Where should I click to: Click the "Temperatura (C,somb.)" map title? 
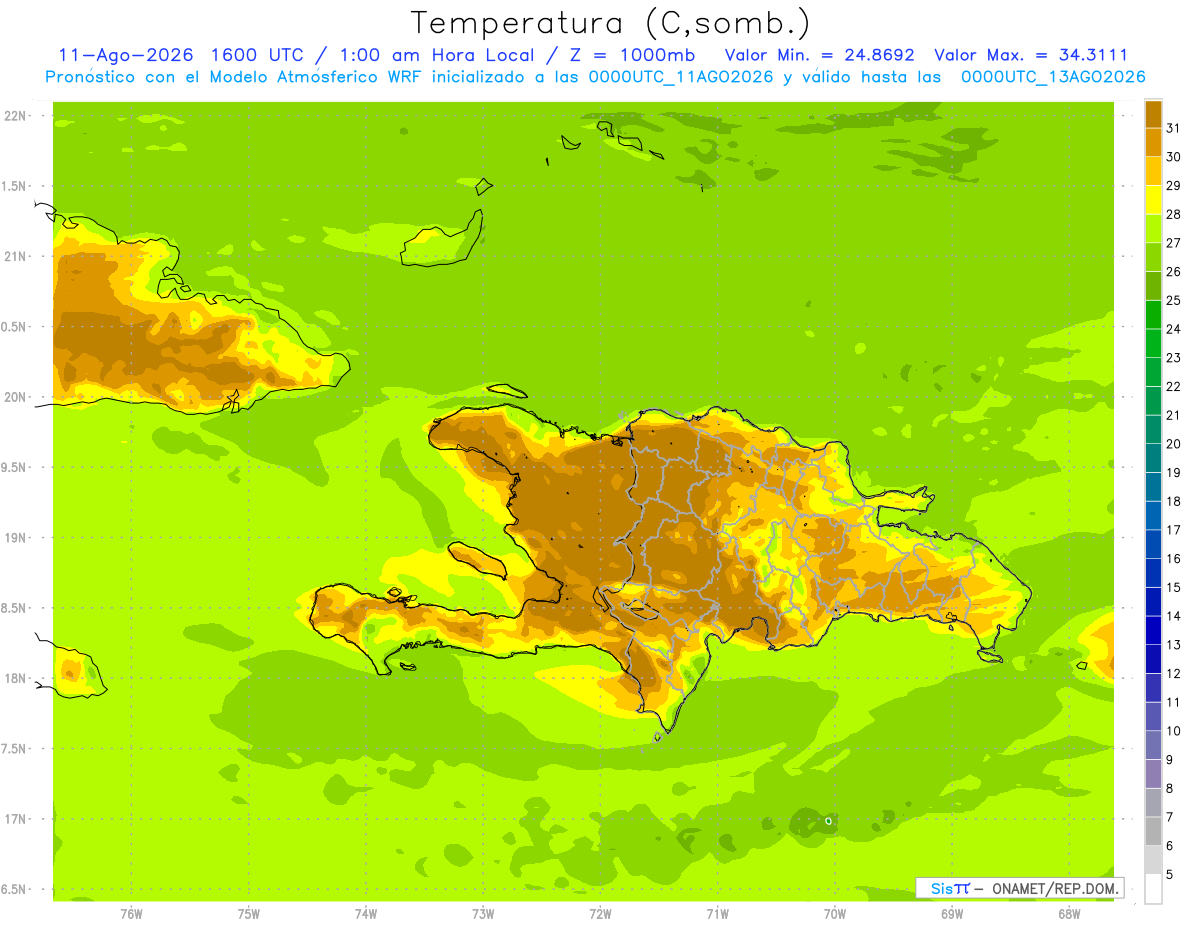(x=611, y=24)
